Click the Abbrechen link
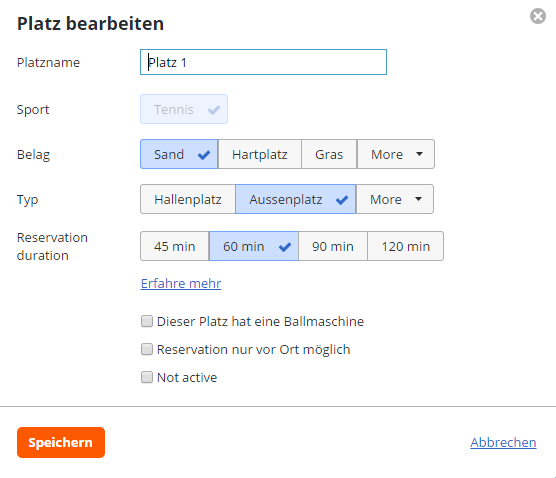Screen dimensions: 556x478 click(x=503, y=443)
